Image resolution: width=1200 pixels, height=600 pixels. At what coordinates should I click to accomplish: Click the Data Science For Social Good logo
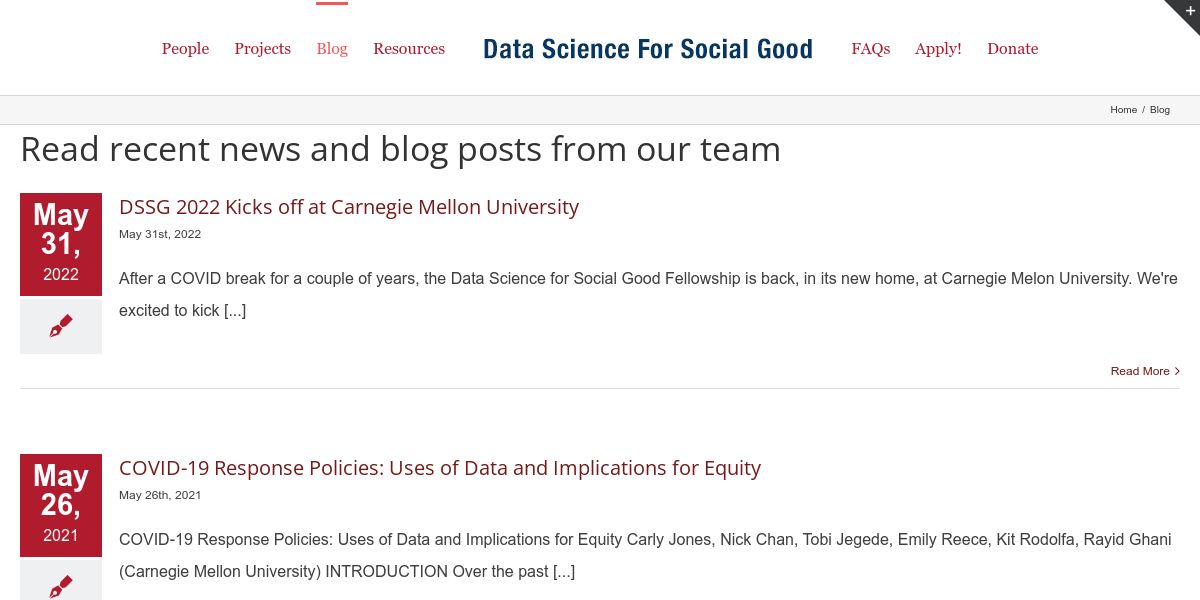point(648,49)
